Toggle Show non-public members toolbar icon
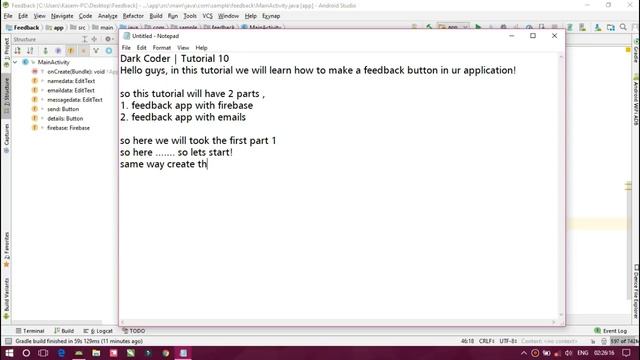Image resolution: width=640 pixels, height=360 pixels. point(83,51)
